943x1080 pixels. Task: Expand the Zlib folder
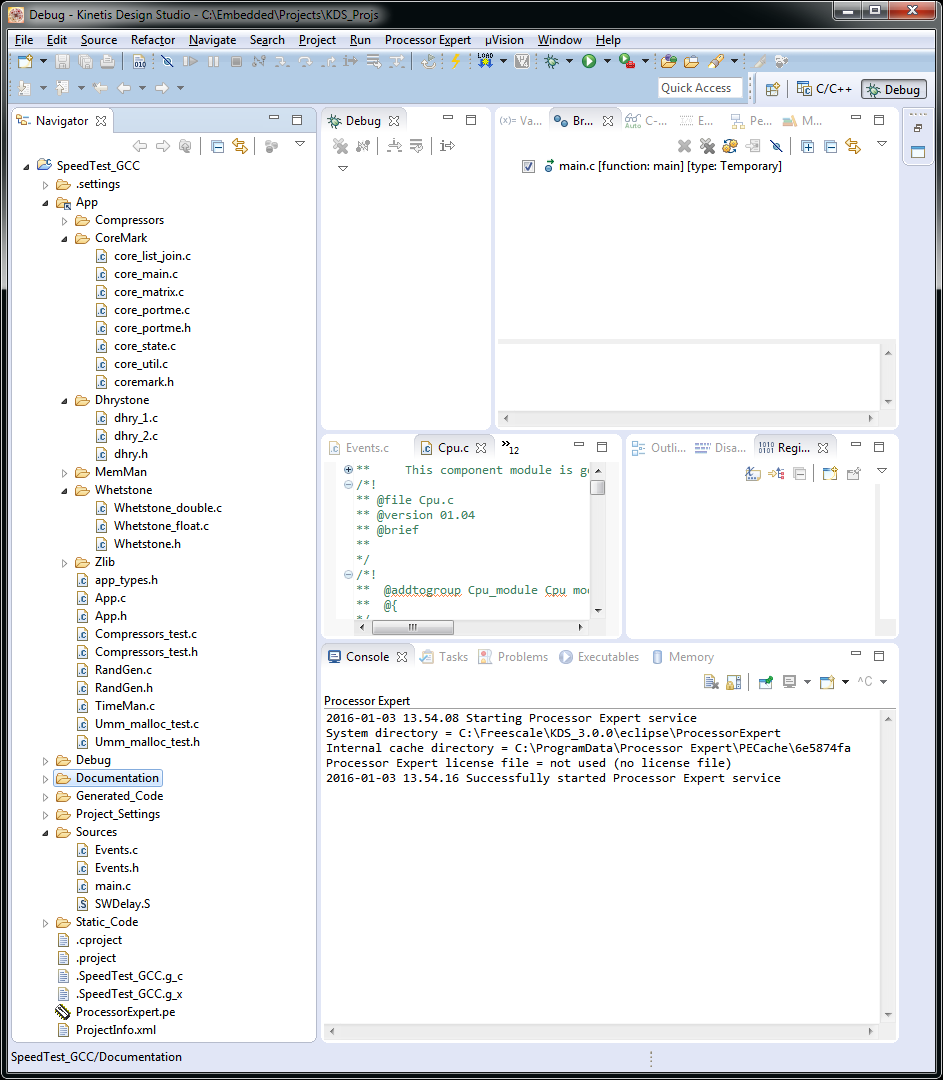(65, 563)
